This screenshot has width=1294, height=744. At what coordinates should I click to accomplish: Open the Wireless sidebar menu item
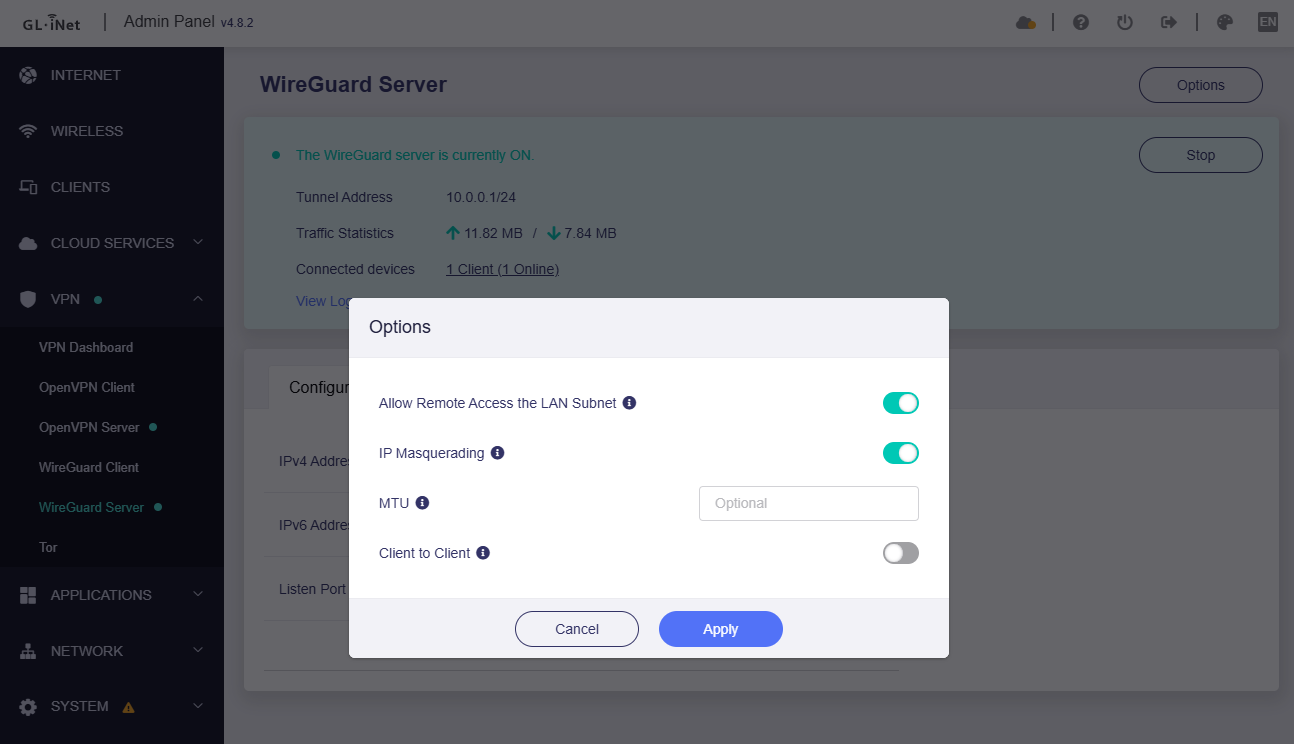coord(87,131)
